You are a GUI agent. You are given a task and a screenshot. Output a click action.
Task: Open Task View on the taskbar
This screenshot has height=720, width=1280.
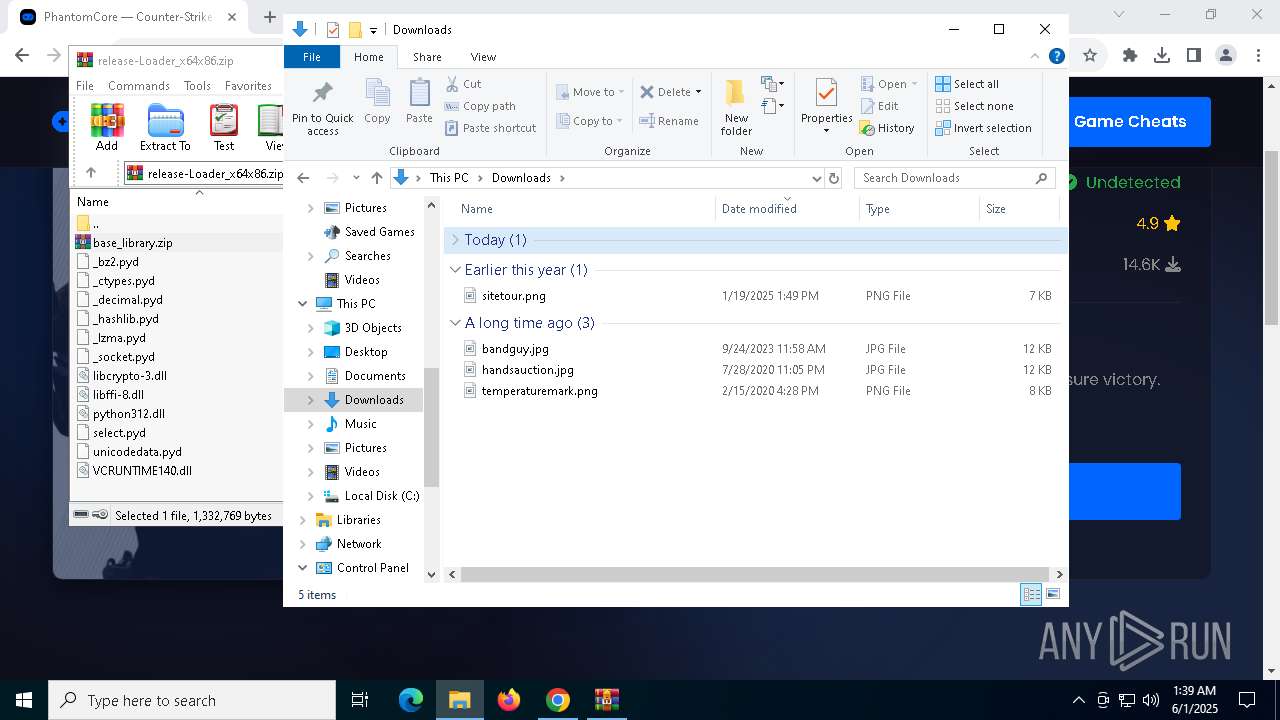click(x=360, y=700)
